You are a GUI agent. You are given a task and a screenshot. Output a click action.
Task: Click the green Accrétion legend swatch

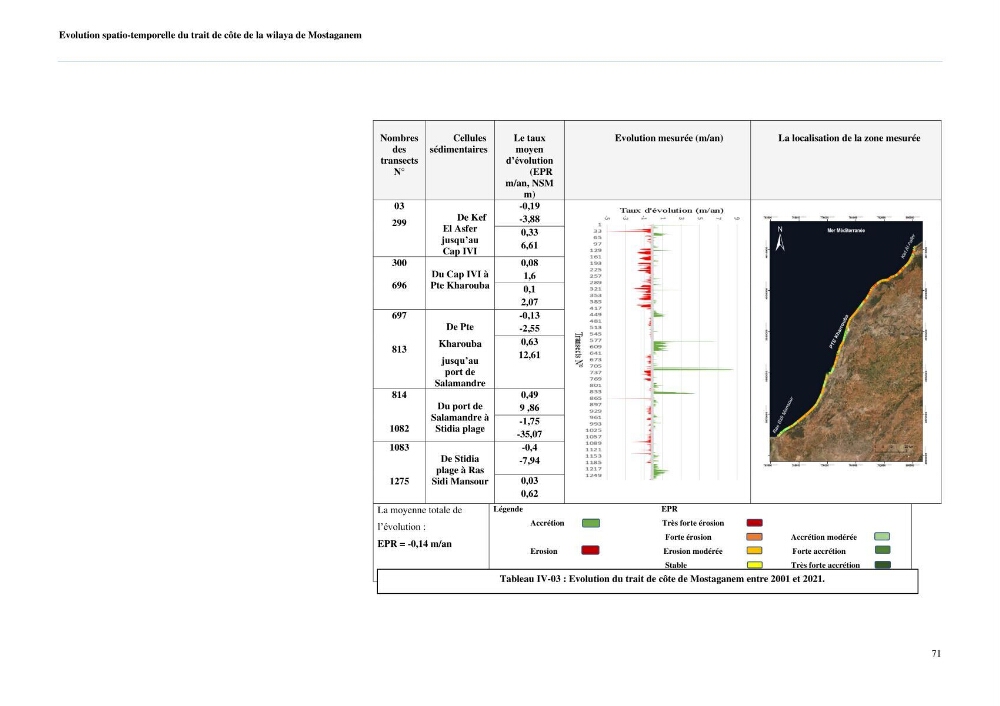pyautogui.click(x=591, y=524)
